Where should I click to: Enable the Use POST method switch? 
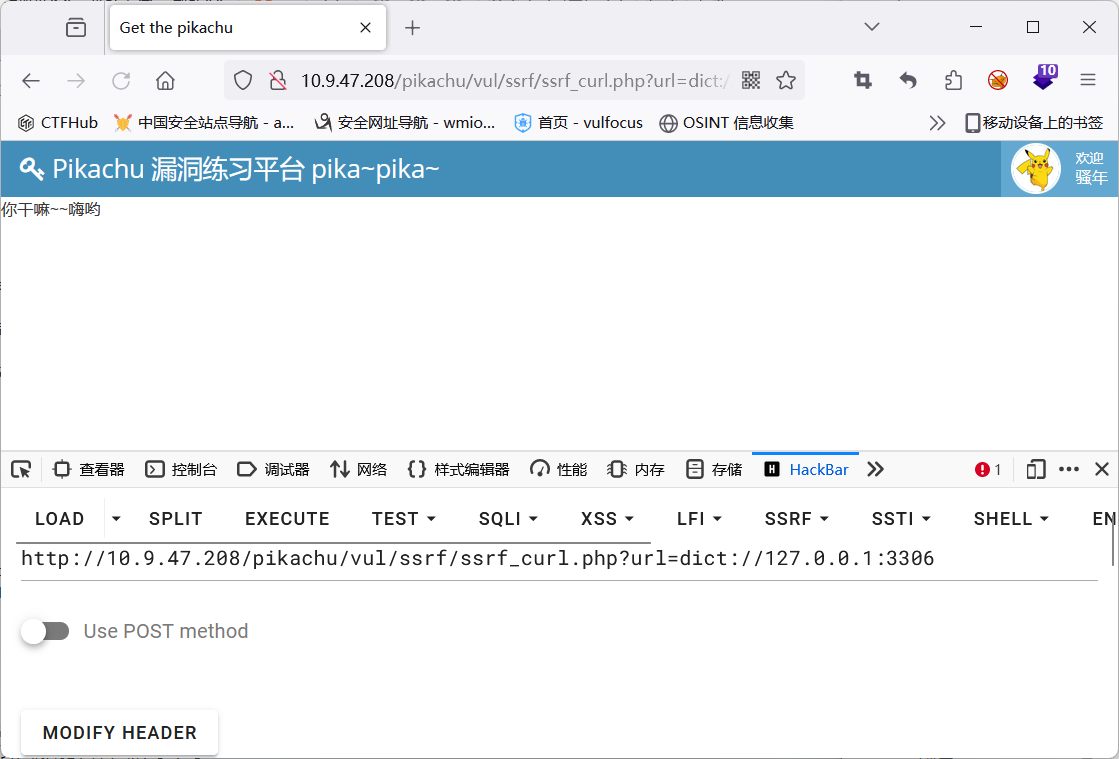[x=45, y=631]
